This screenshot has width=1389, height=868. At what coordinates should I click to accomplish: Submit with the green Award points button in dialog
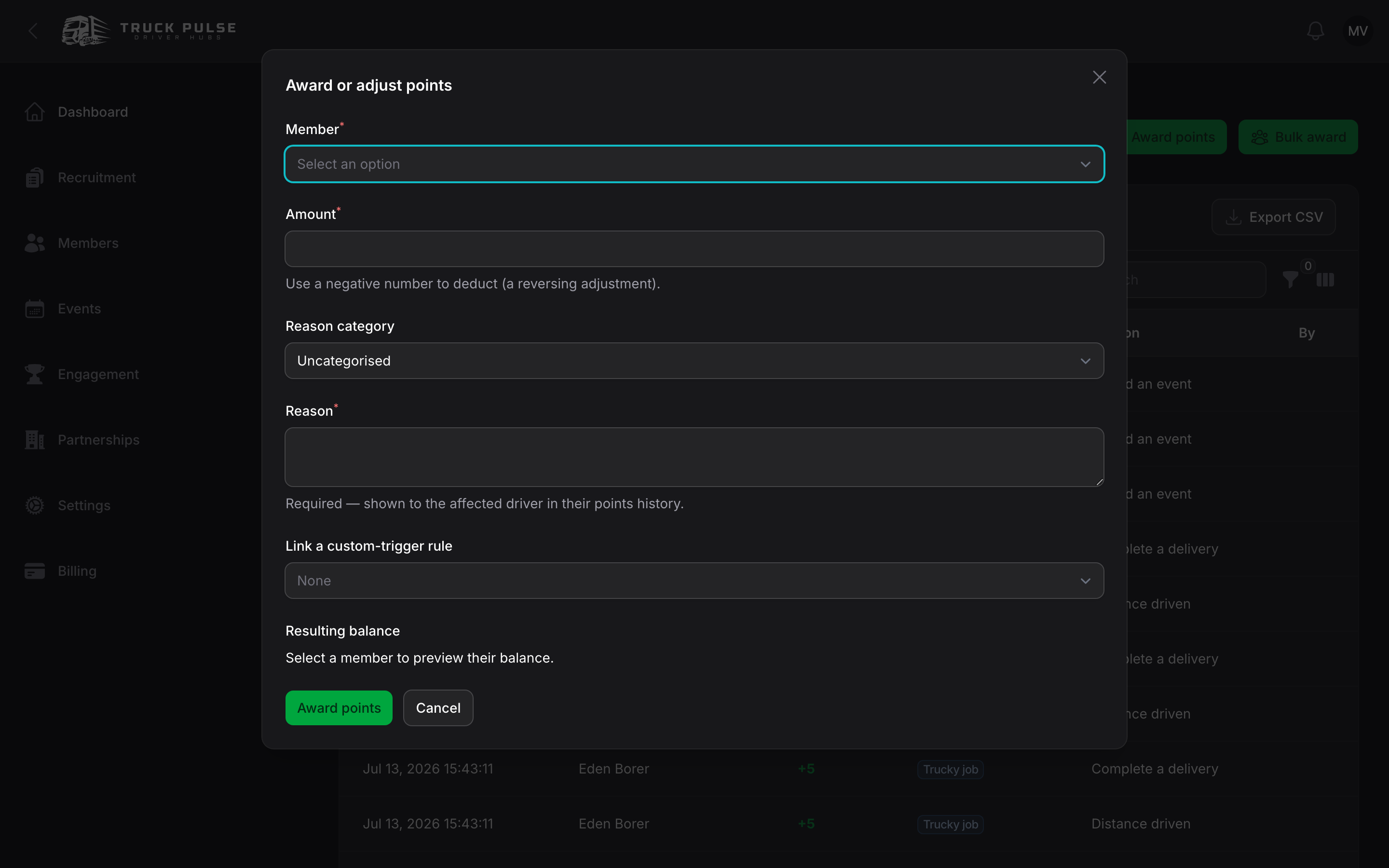point(339,708)
